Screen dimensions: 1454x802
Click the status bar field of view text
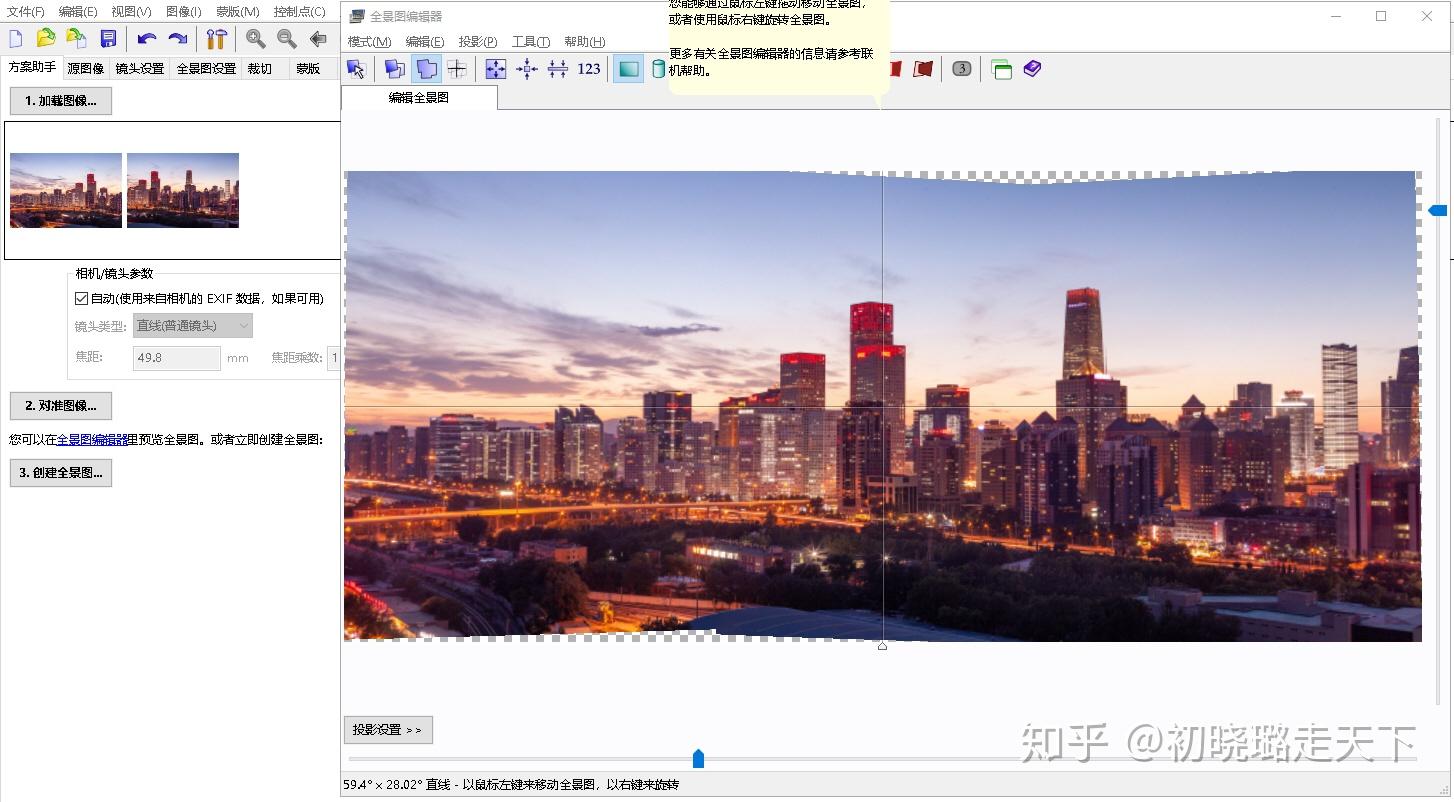511,785
